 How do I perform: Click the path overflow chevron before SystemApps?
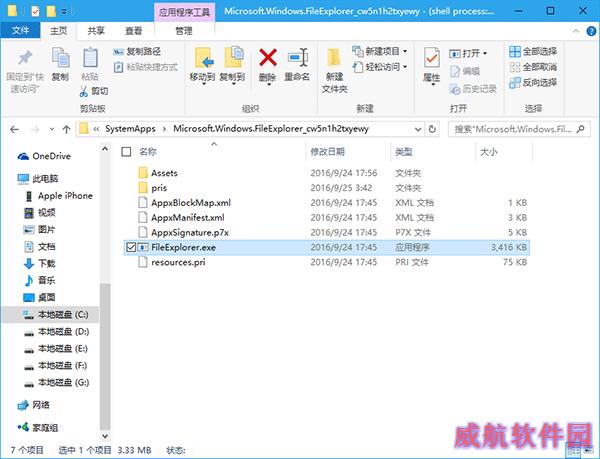tap(96, 129)
